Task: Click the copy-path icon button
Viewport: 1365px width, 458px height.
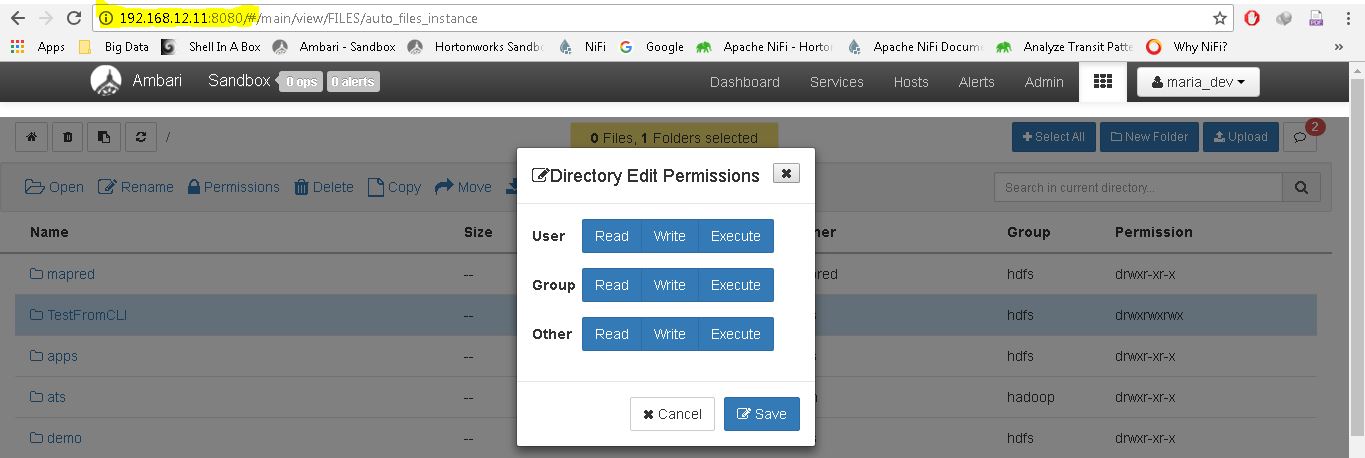Action: (104, 137)
